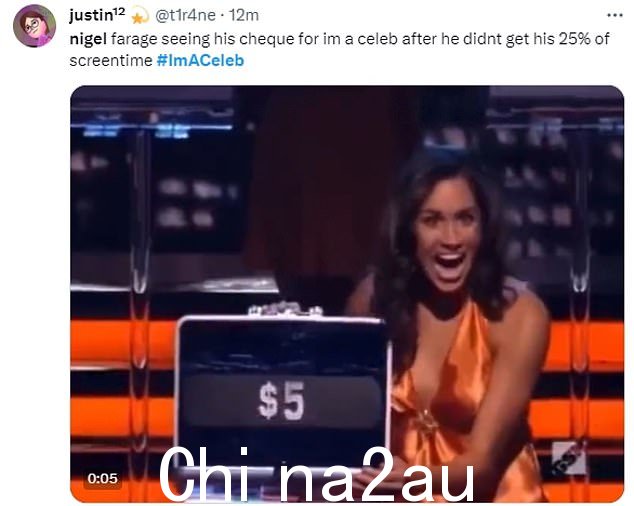The height and width of the screenshot is (506, 634).
Task: Open the tweet via the 12m timestamp
Action: click(244, 15)
